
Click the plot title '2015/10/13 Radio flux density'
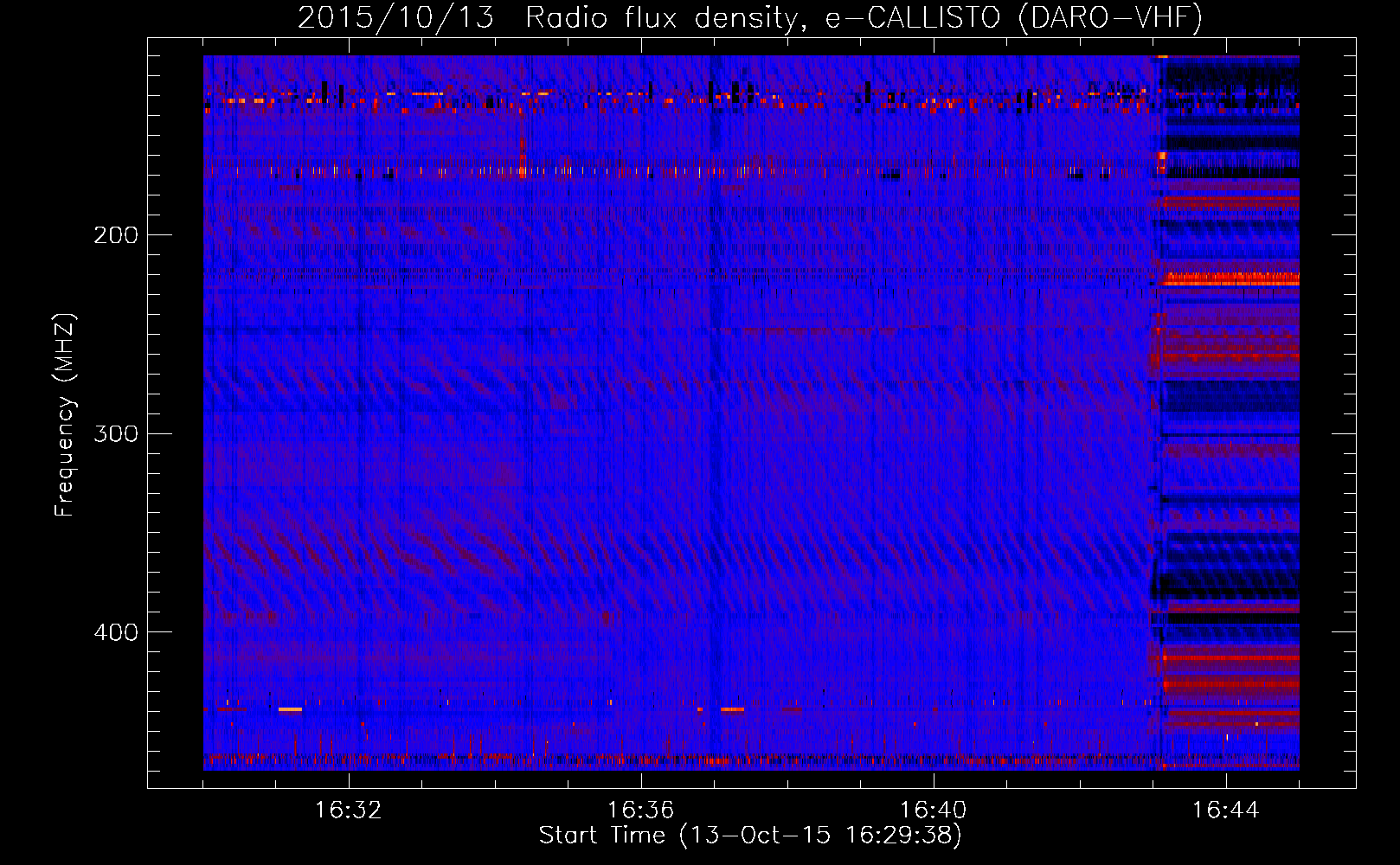point(750,17)
